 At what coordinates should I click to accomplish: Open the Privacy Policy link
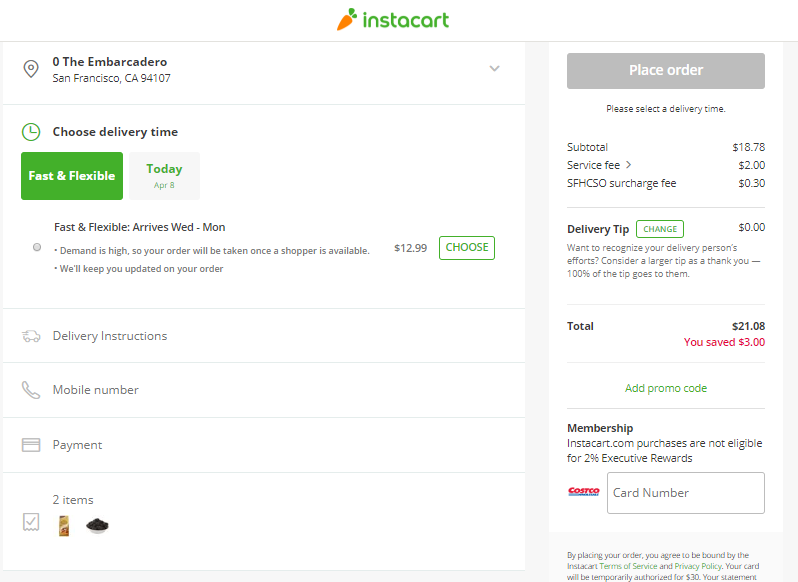(698, 566)
